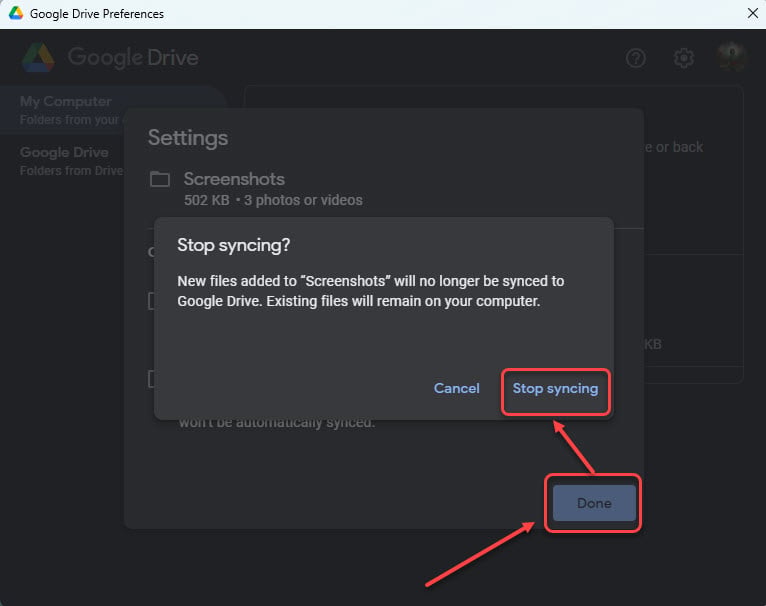This screenshot has height=606, width=766.
Task: Open the help question mark icon
Action: 636,59
